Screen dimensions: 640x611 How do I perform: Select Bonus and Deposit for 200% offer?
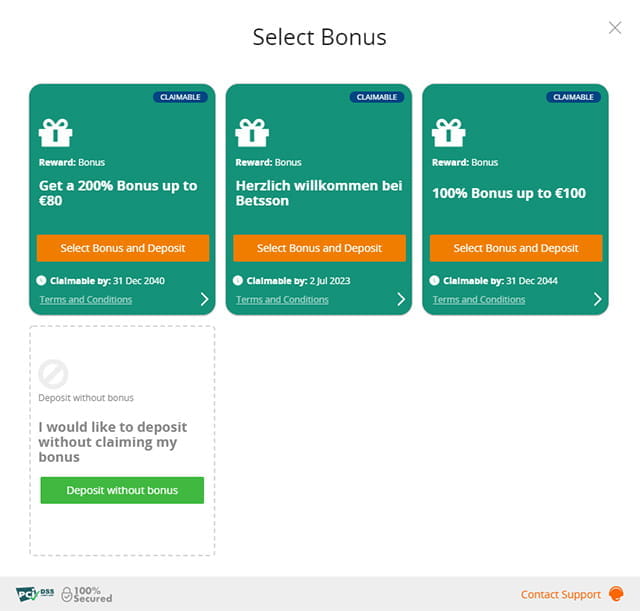tap(123, 248)
